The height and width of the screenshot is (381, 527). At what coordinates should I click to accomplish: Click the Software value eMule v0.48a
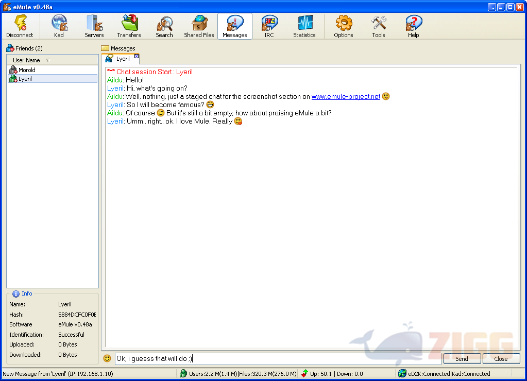tap(75, 325)
